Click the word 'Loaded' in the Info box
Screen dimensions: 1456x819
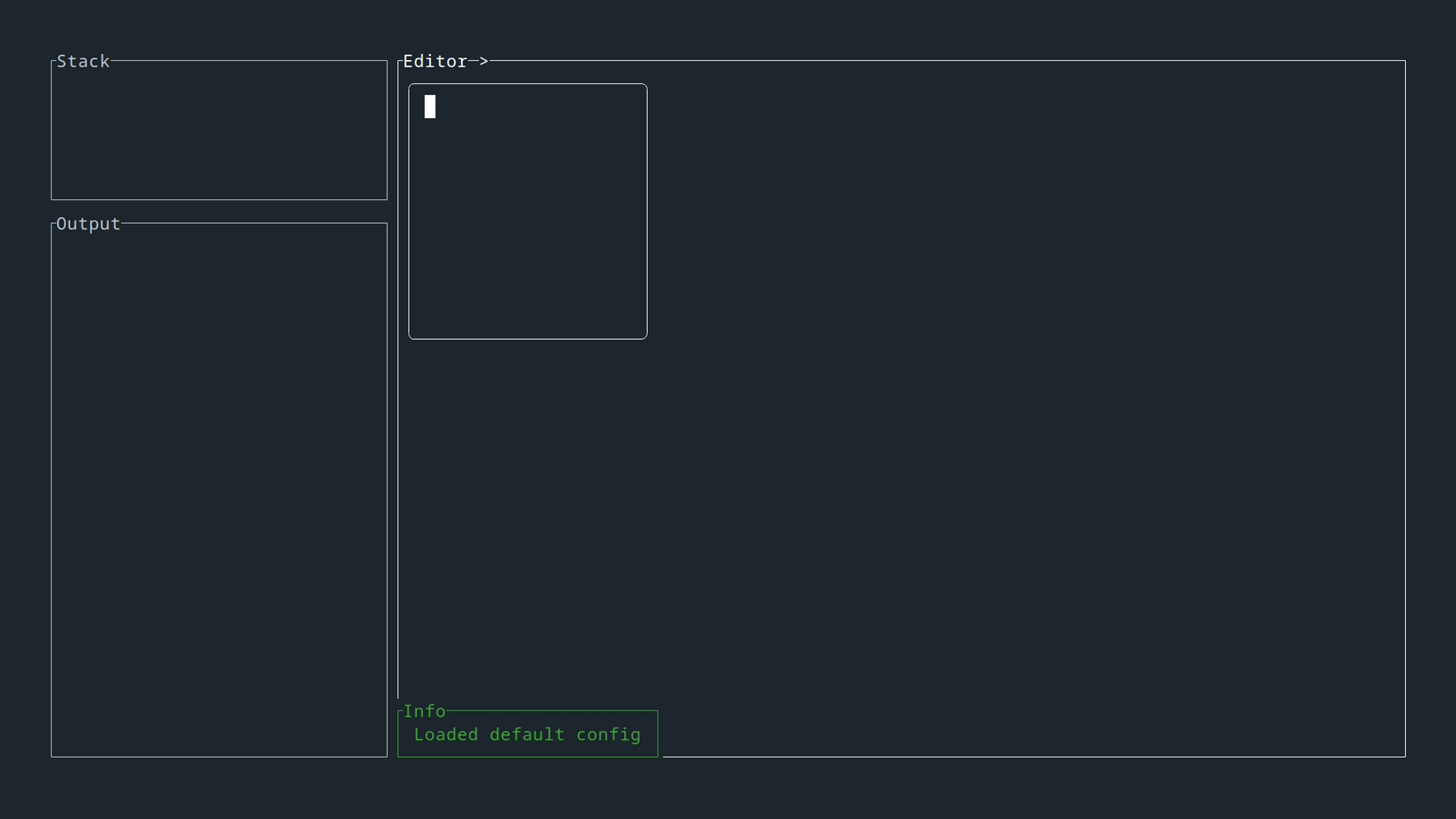(446, 735)
